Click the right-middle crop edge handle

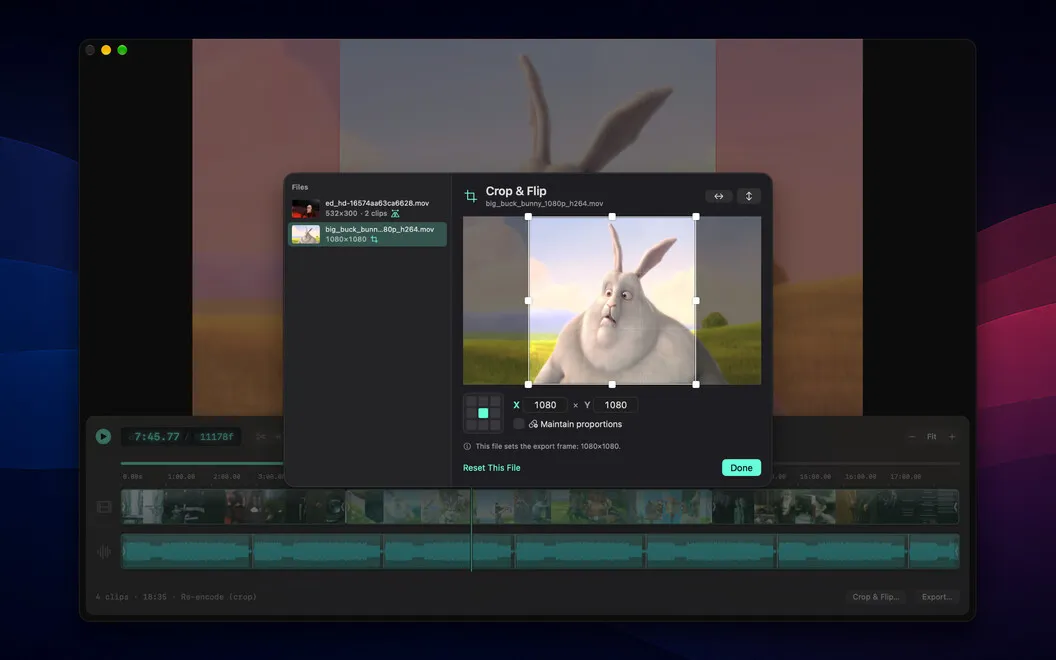tap(696, 300)
